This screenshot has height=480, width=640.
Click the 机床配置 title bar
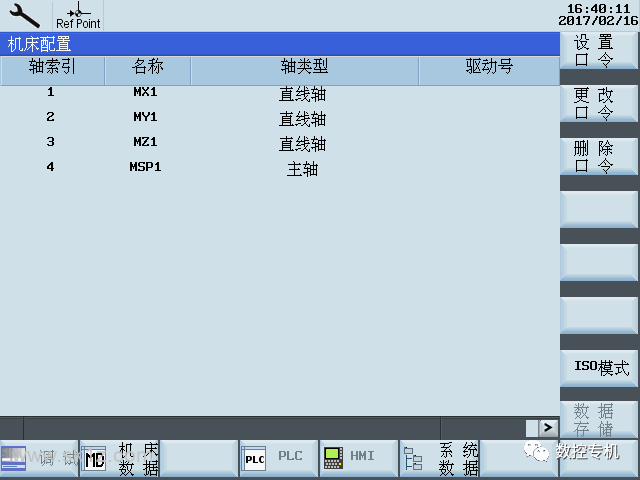(x=280, y=44)
